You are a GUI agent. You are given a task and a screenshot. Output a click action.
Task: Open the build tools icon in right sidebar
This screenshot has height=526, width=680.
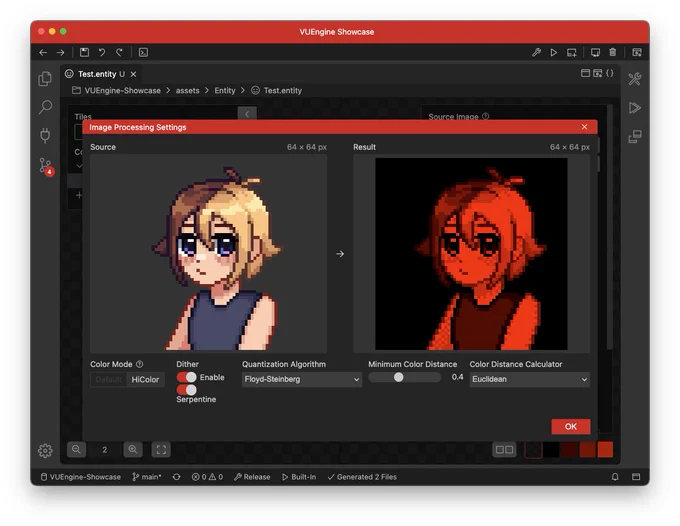(634, 79)
